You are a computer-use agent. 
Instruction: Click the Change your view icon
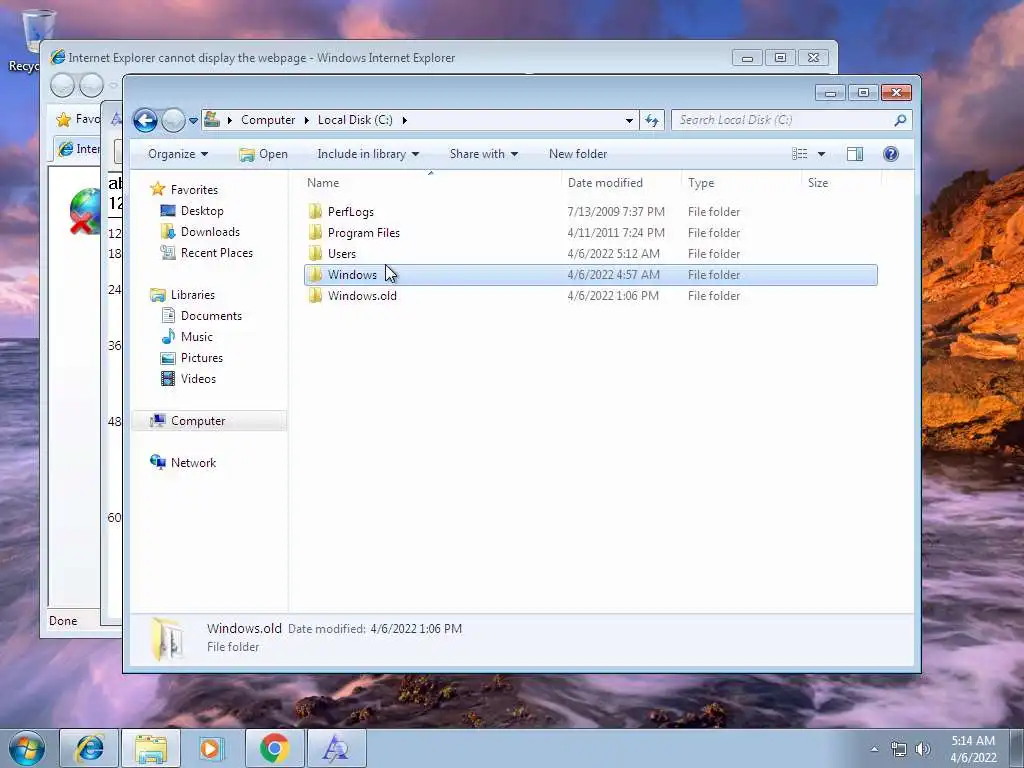click(x=799, y=154)
